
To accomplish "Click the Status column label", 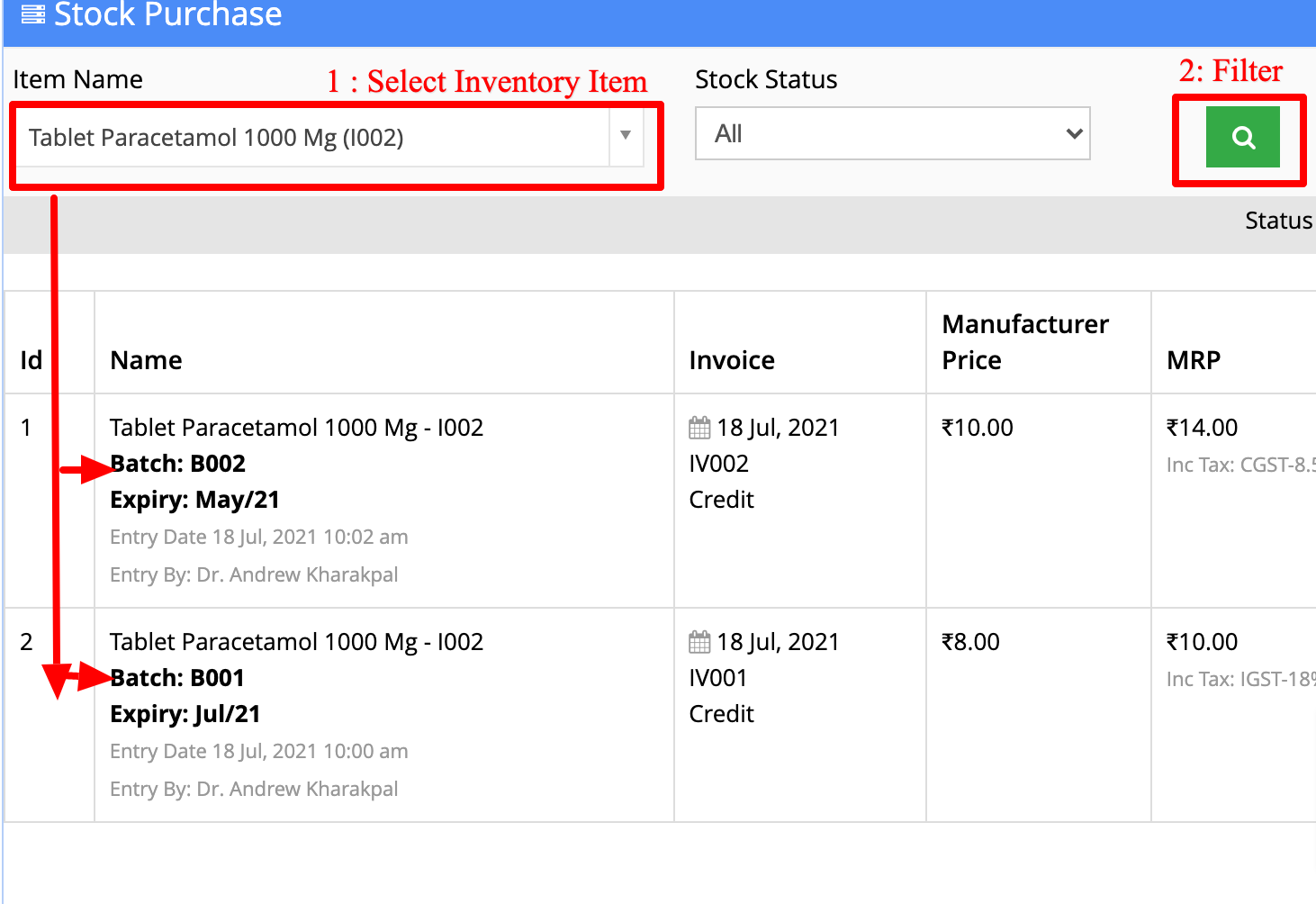I will coord(1278,221).
